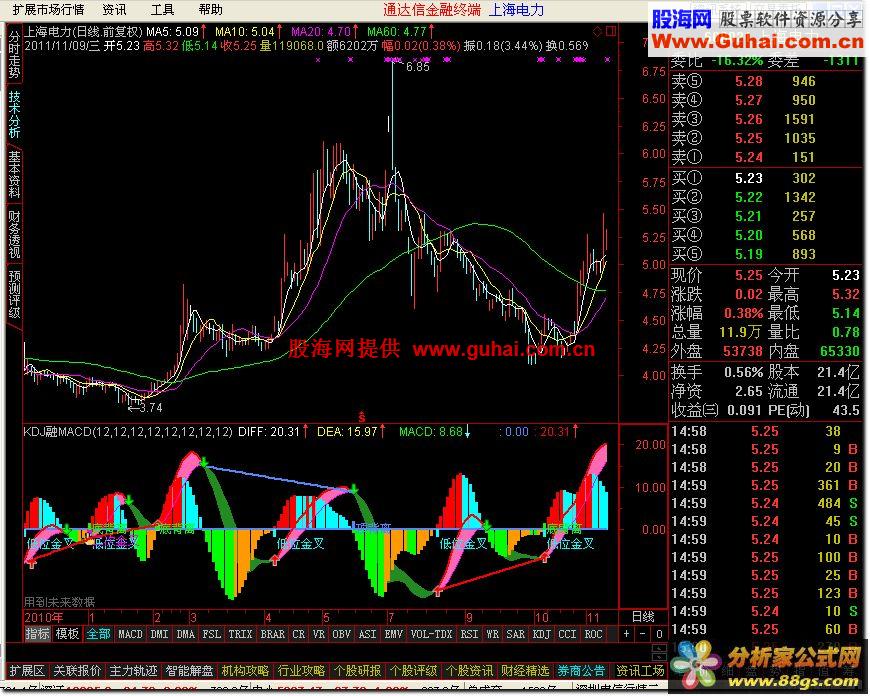Click the KDJ融MACD indicator title

(128, 431)
